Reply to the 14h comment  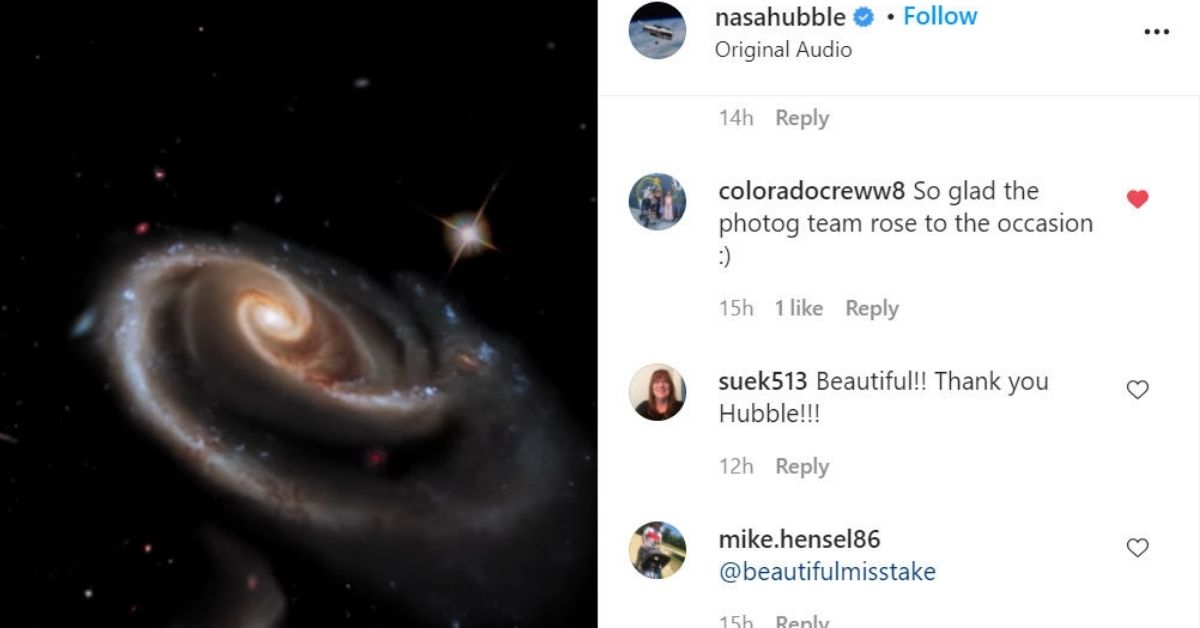tap(802, 118)
